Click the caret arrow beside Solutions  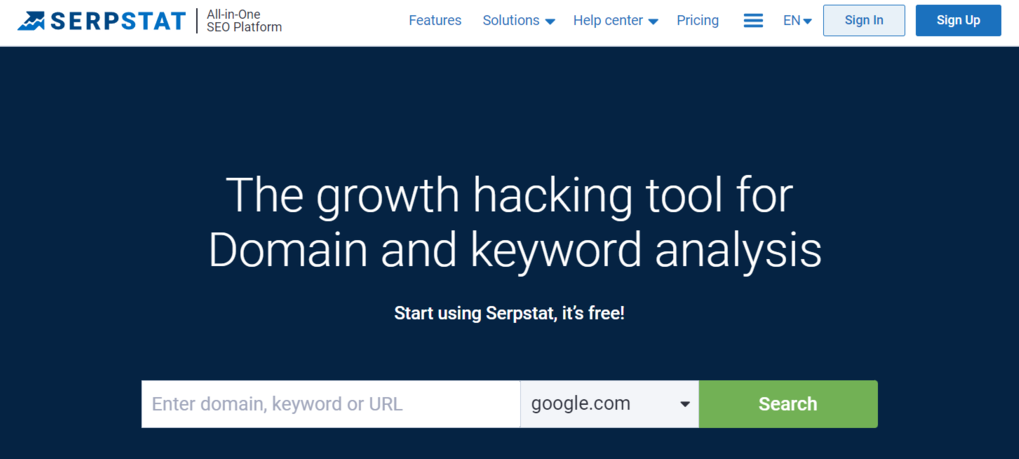(x=550, y=22)
